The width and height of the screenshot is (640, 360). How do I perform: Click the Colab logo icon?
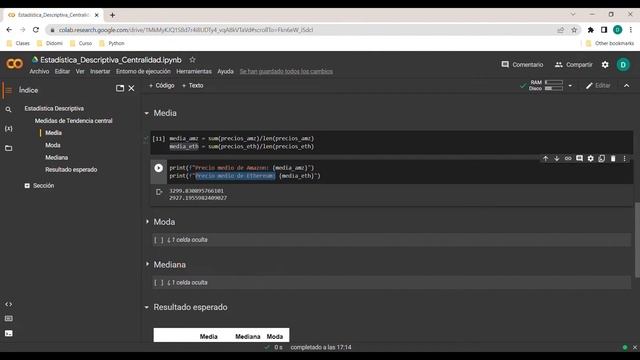[14, 64]
